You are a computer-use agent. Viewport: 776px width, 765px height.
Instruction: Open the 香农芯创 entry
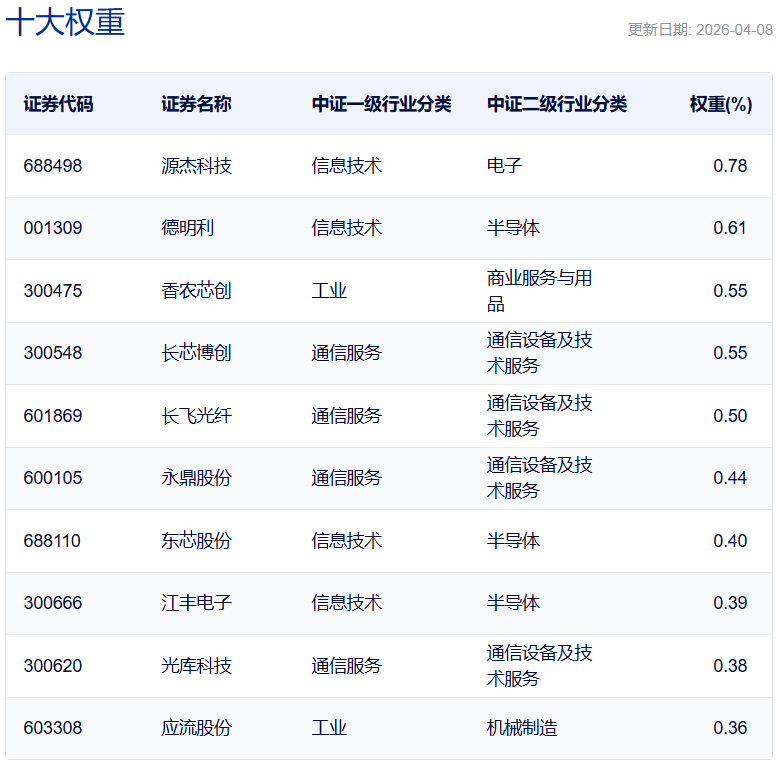pos(196,291)
